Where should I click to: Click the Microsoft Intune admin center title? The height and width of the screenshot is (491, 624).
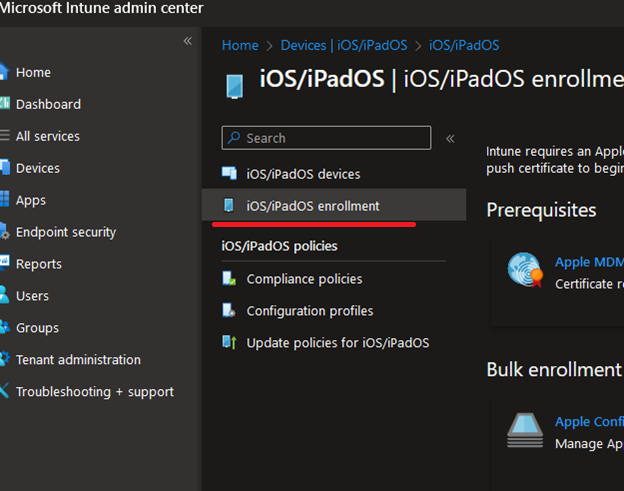102,8
